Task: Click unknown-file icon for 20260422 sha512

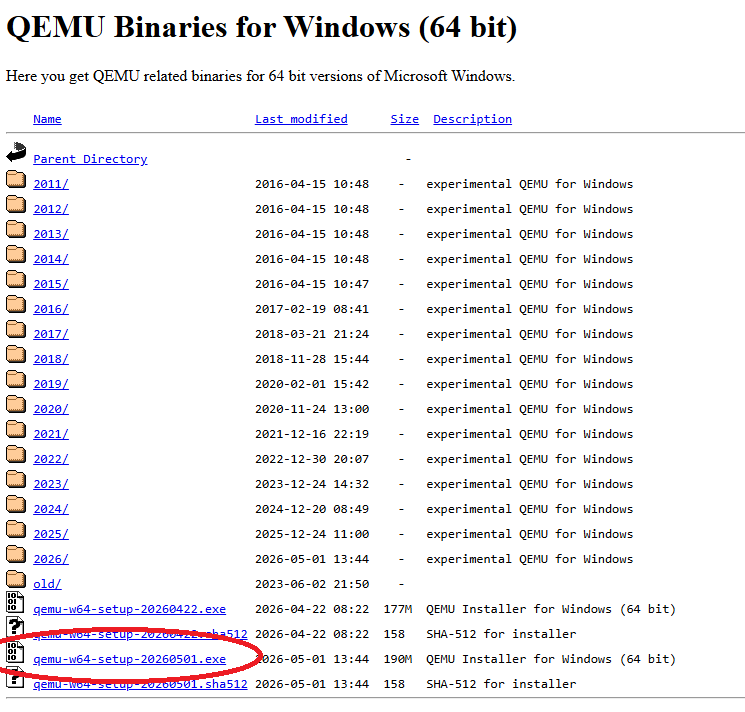Action: (15, 627)
